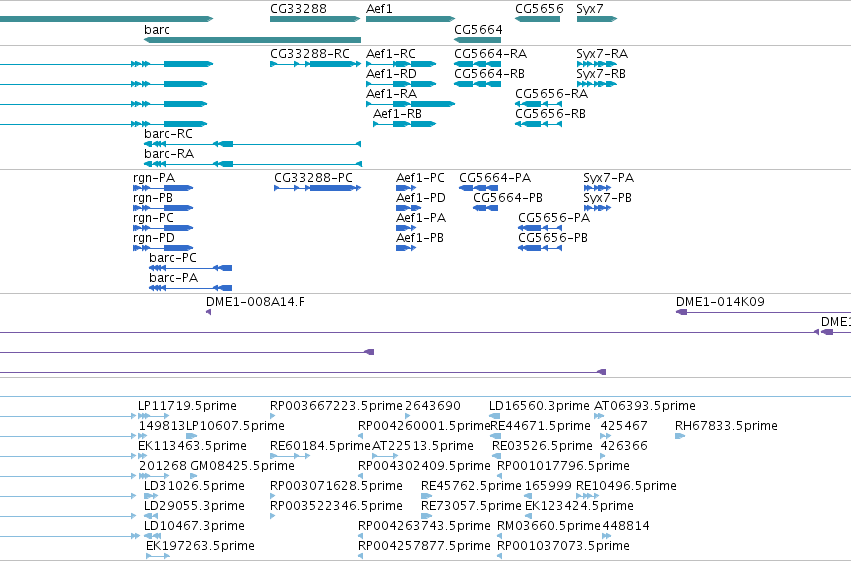Viewport: 851px width, 561px height.
Task: Click the CG5664 gene label
Action: (x=478, y=29)
